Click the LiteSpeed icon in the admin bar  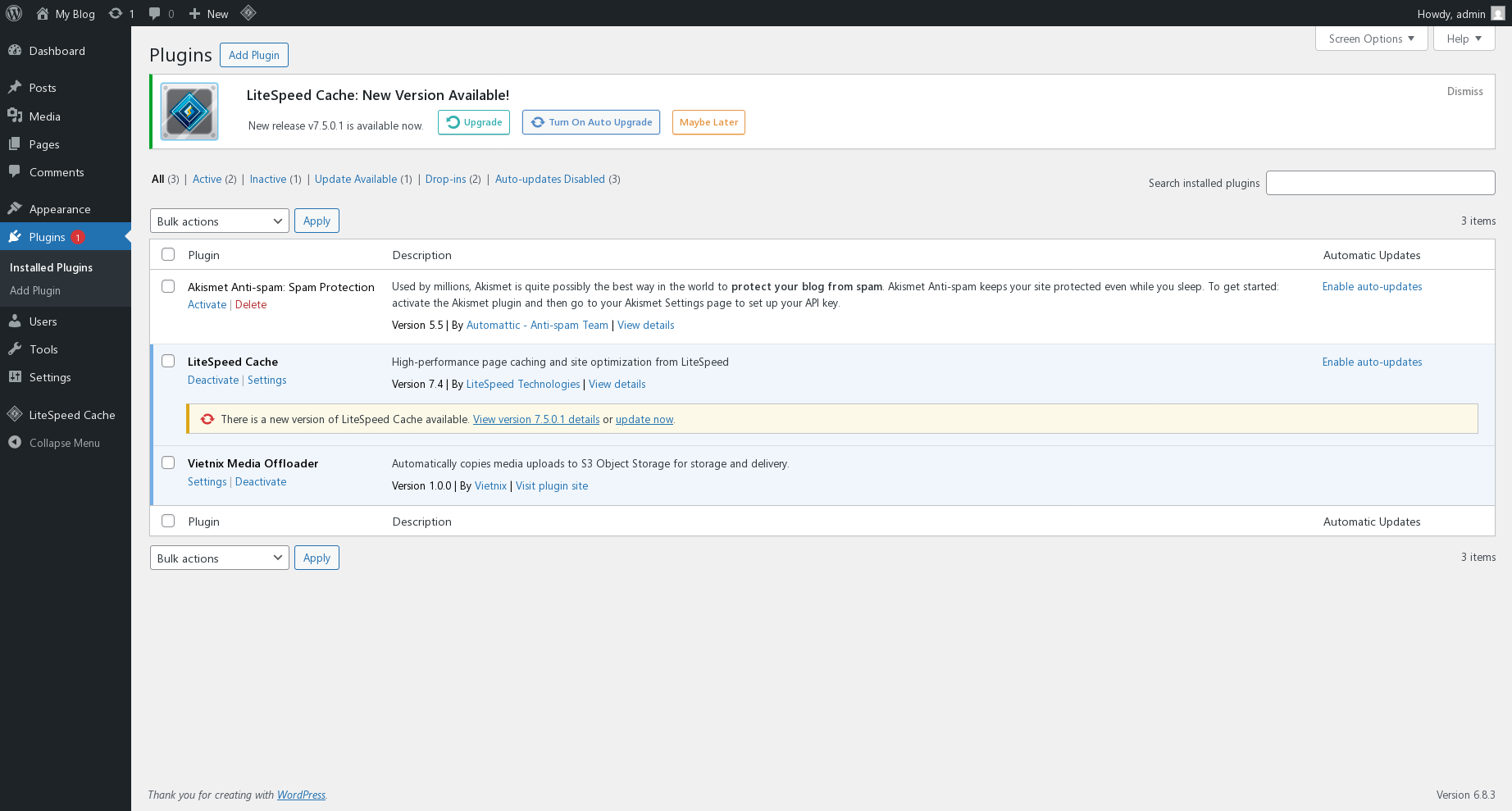pyautogui.click(x=248, y=13)
